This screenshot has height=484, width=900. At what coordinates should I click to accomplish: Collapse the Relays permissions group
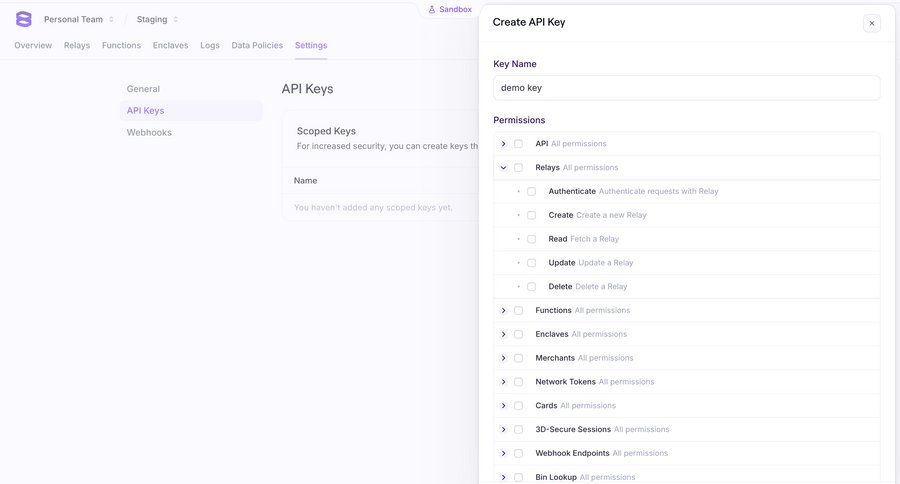coord(503,168)
